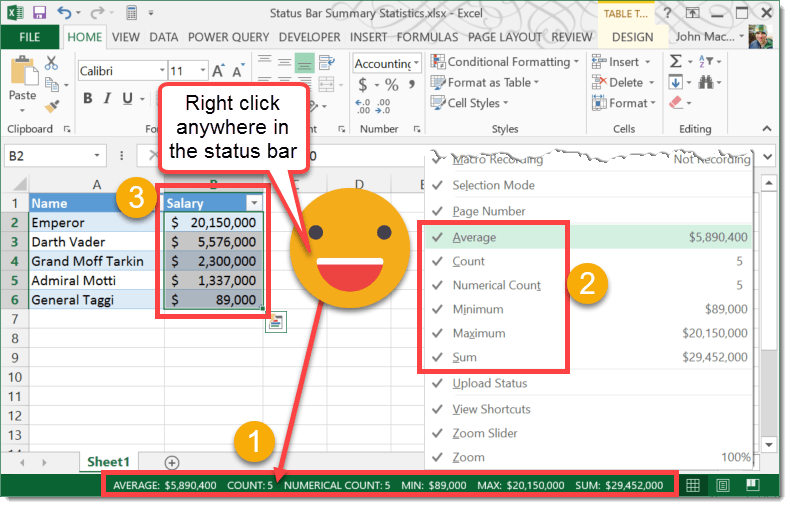Open the John Mac account menu
The height and width of the screenshot is (507, 790).
click(x=709, y=36)
